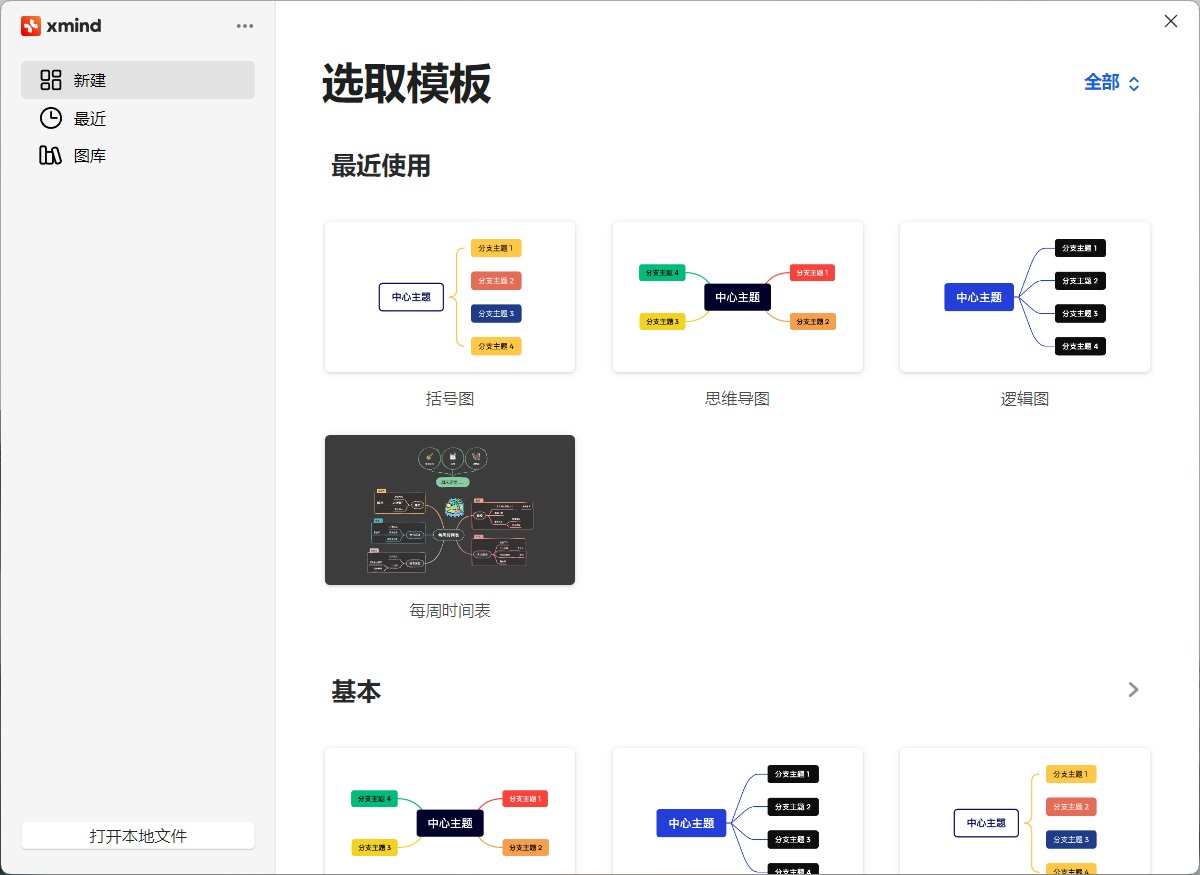Close the template picker dialog

[x=1170, y=20]
